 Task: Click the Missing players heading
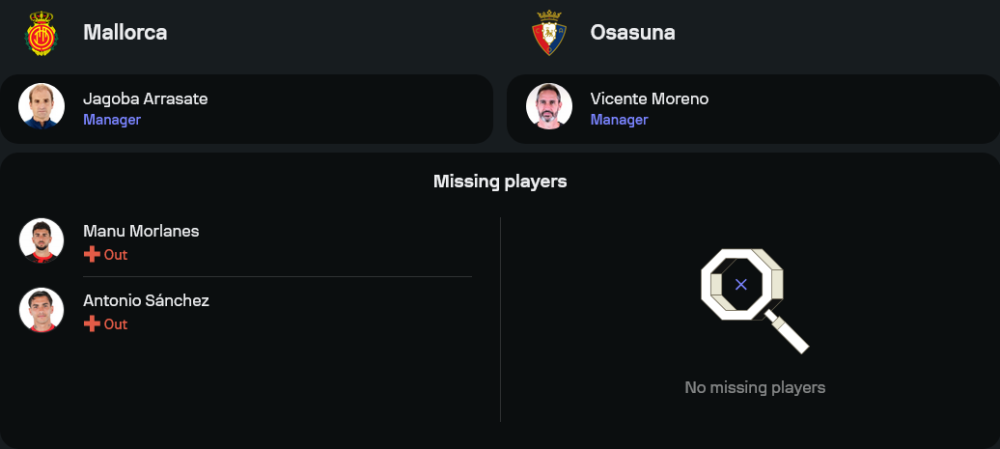click(x=500, y=181)
